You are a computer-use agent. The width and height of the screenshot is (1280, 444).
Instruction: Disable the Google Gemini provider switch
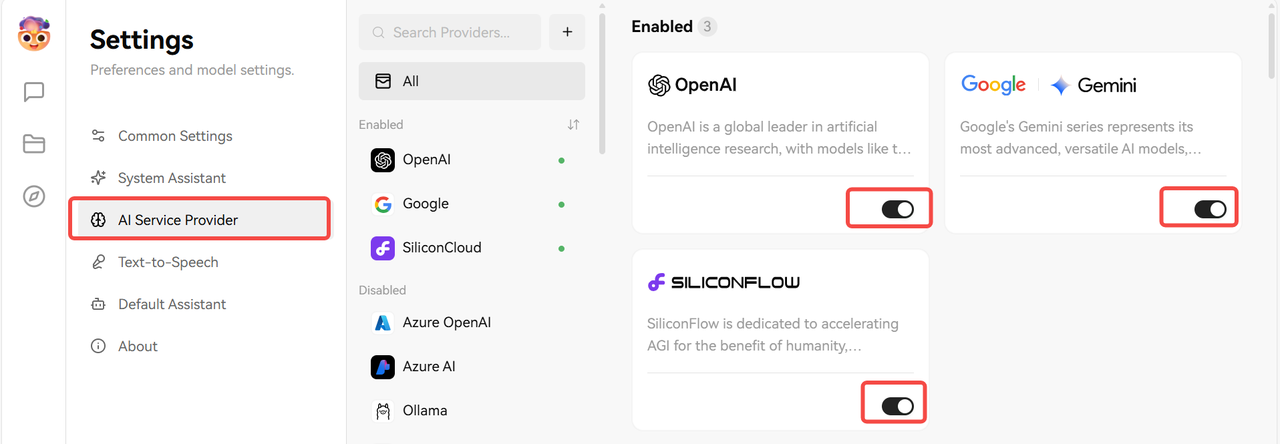coord(1210,209)
